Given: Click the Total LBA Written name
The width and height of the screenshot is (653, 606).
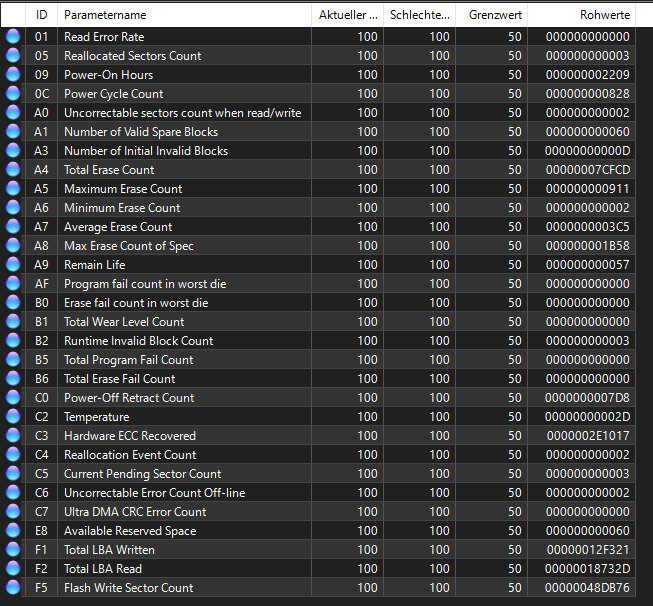Looking at the screenshot, I should pos(109,550).
